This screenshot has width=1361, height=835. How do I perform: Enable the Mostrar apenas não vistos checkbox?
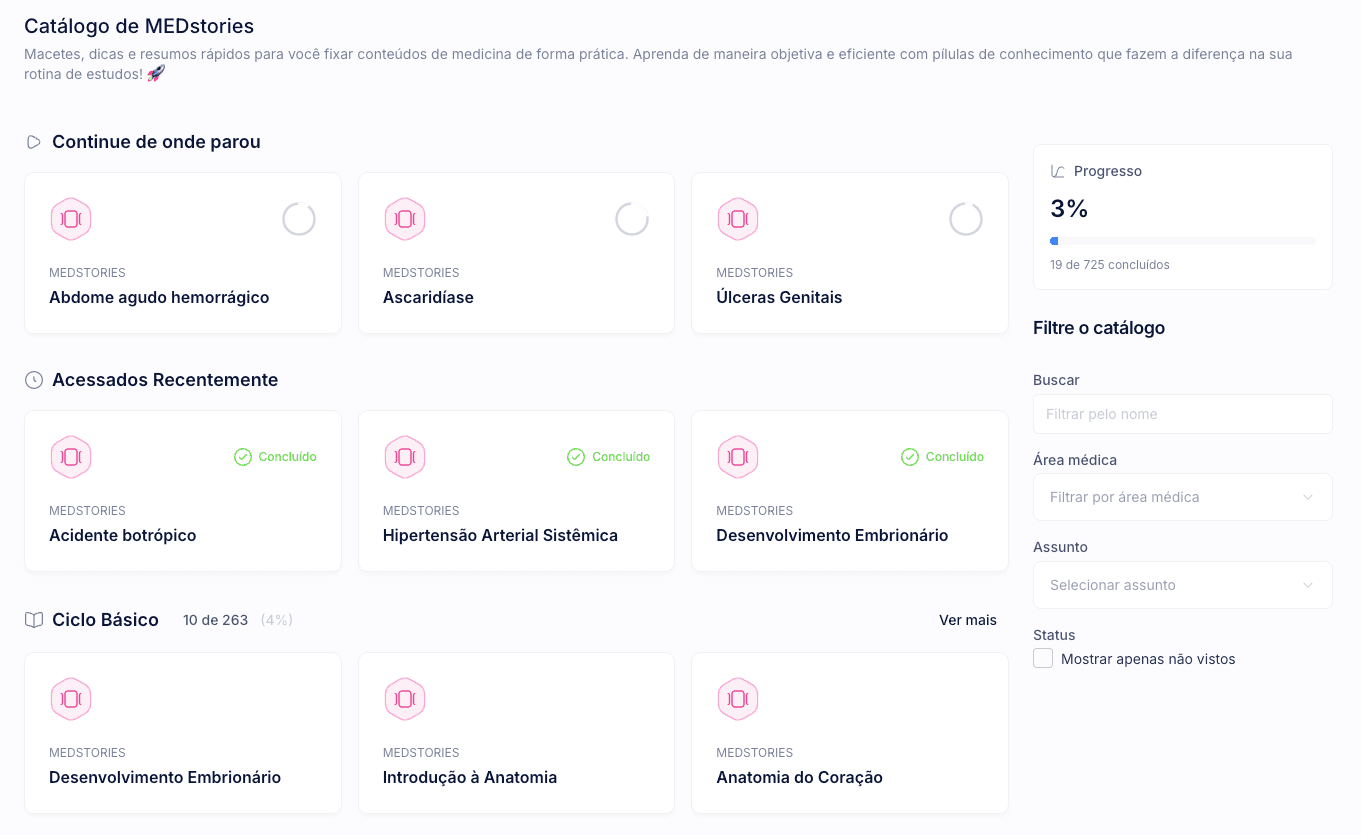[1043, 658]
